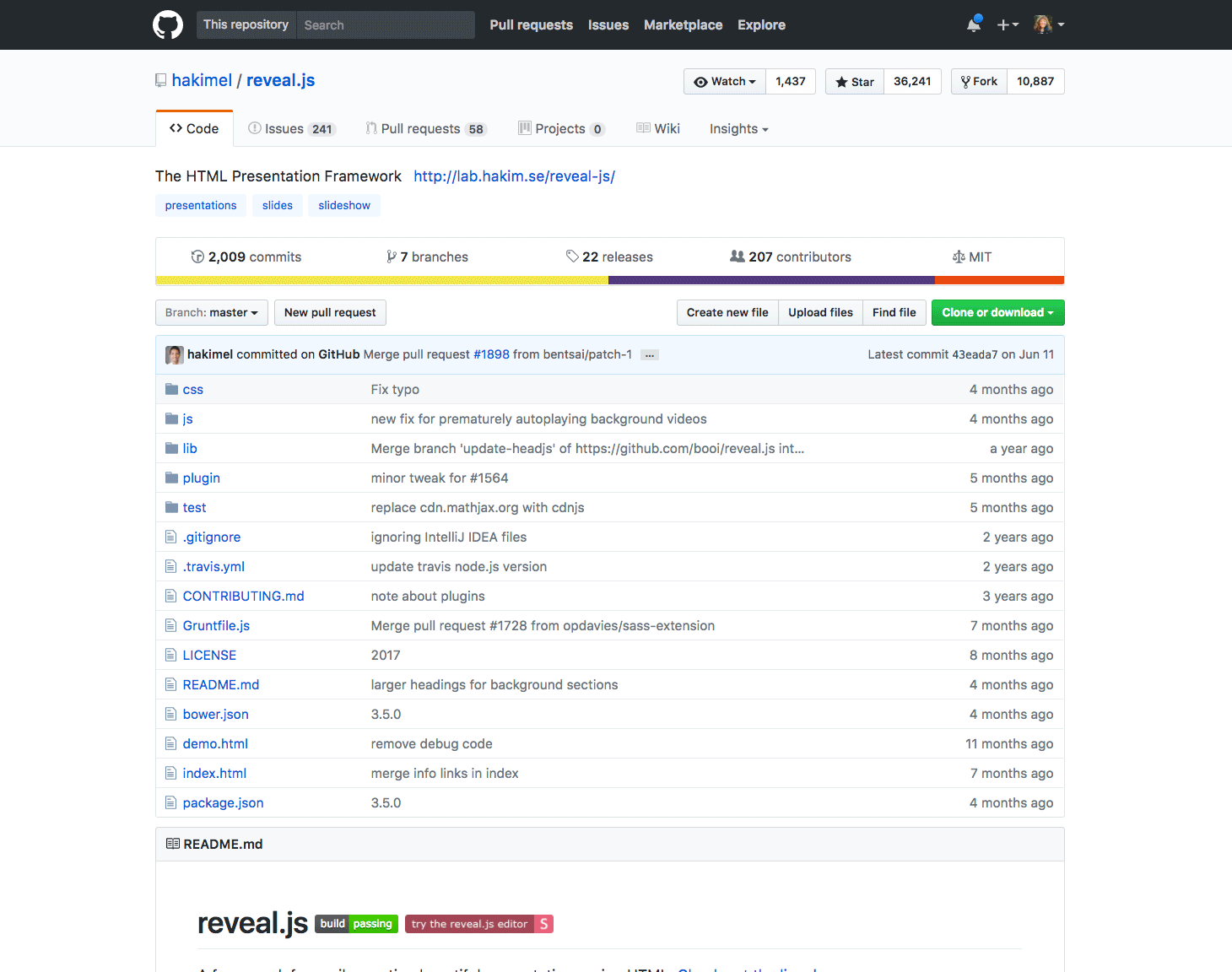
Task: Open the Watch dropdown
Action: coord(724,81)
